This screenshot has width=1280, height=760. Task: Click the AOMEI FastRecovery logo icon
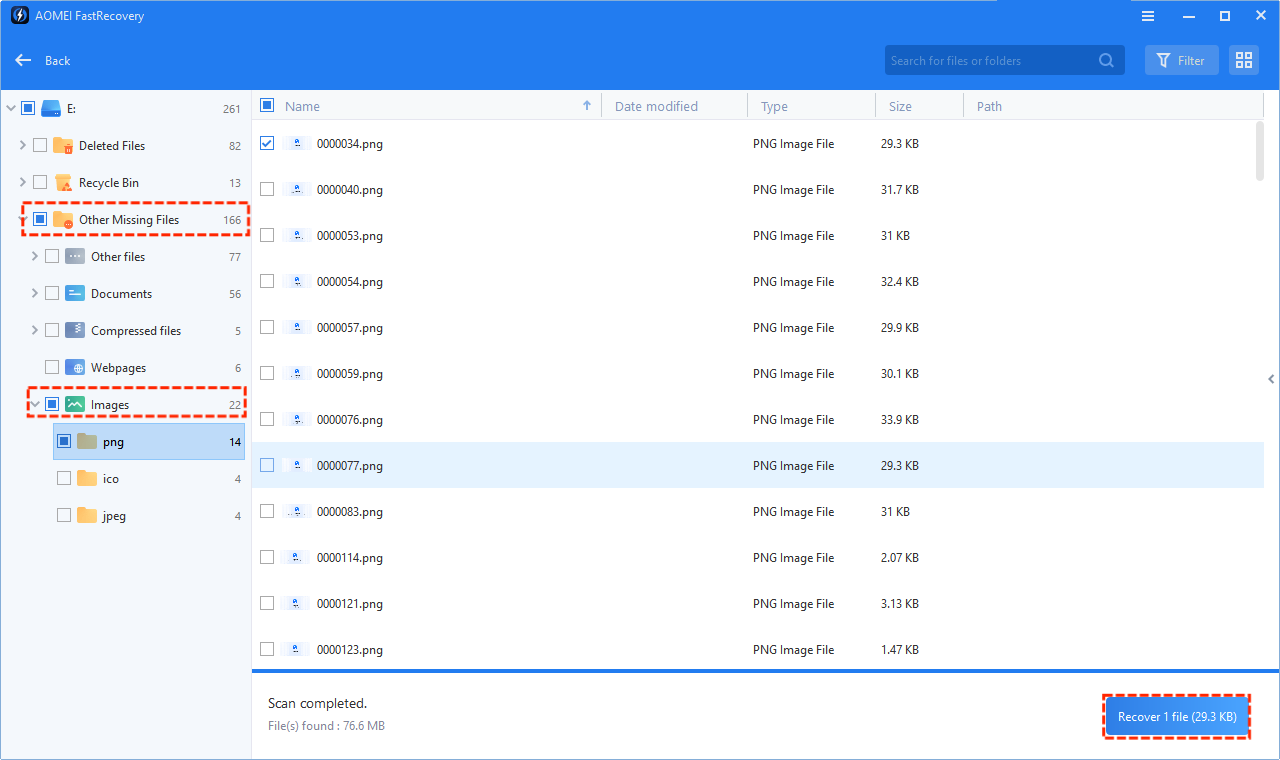(x=18, y=15)
